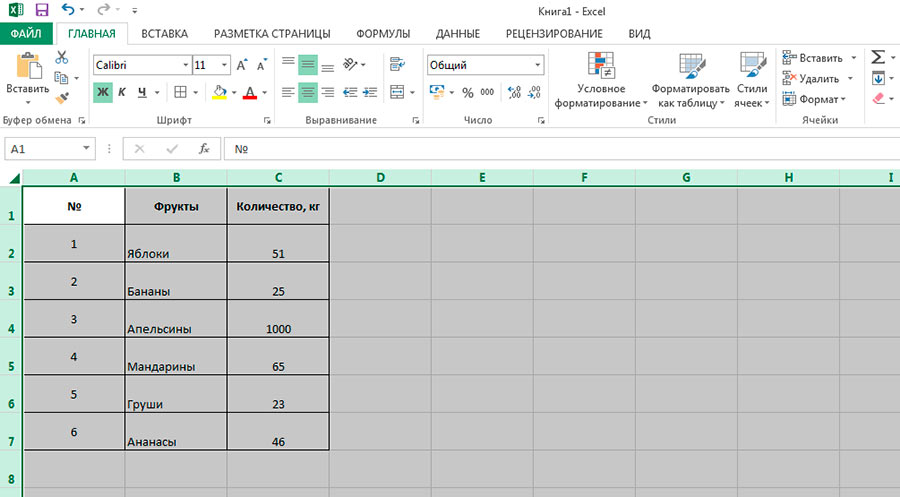
Task: Click the Increase Font Size icon
Action: [243, 65]
